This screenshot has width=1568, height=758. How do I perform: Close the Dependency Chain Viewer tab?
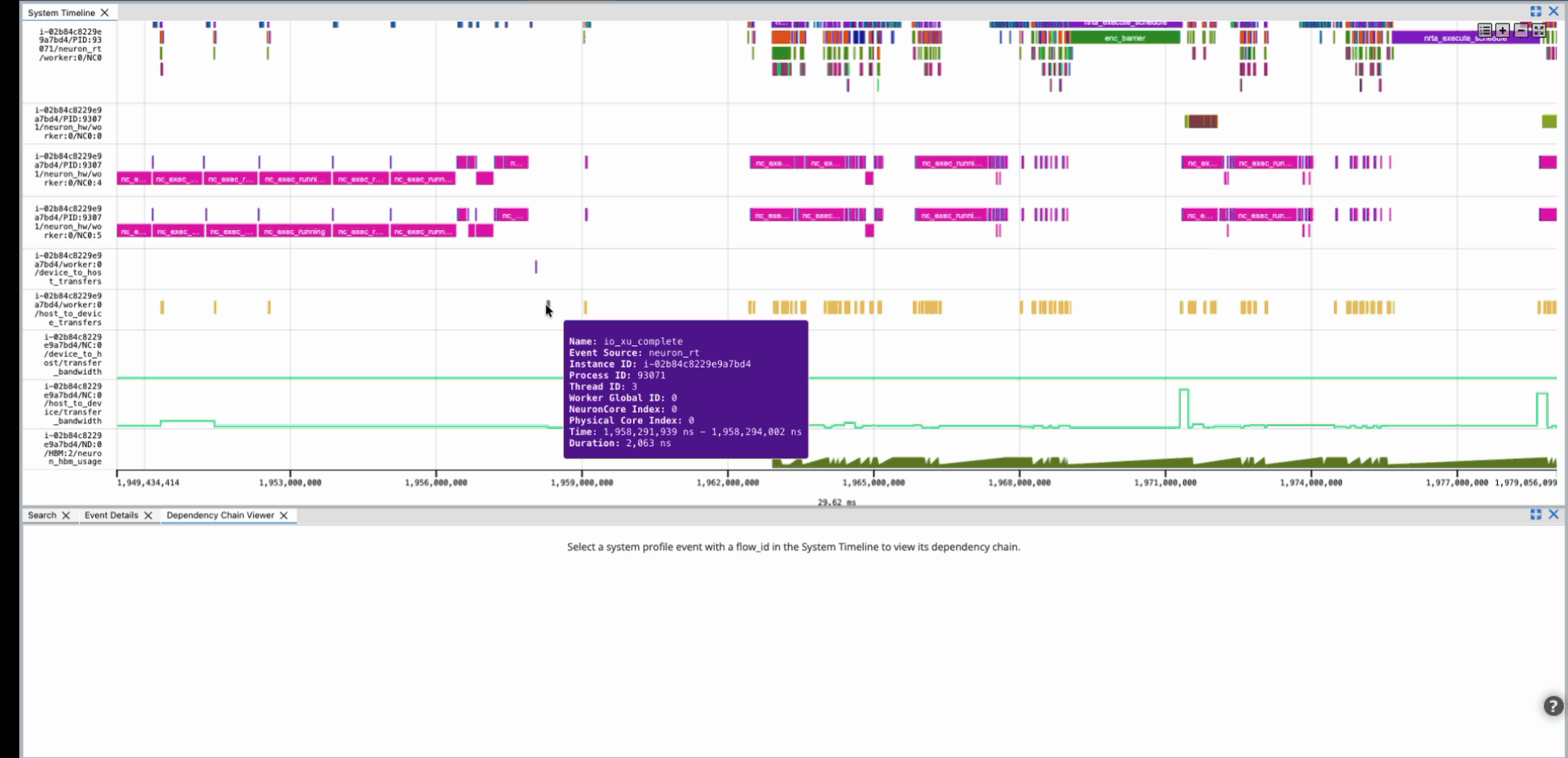[284, 515]
